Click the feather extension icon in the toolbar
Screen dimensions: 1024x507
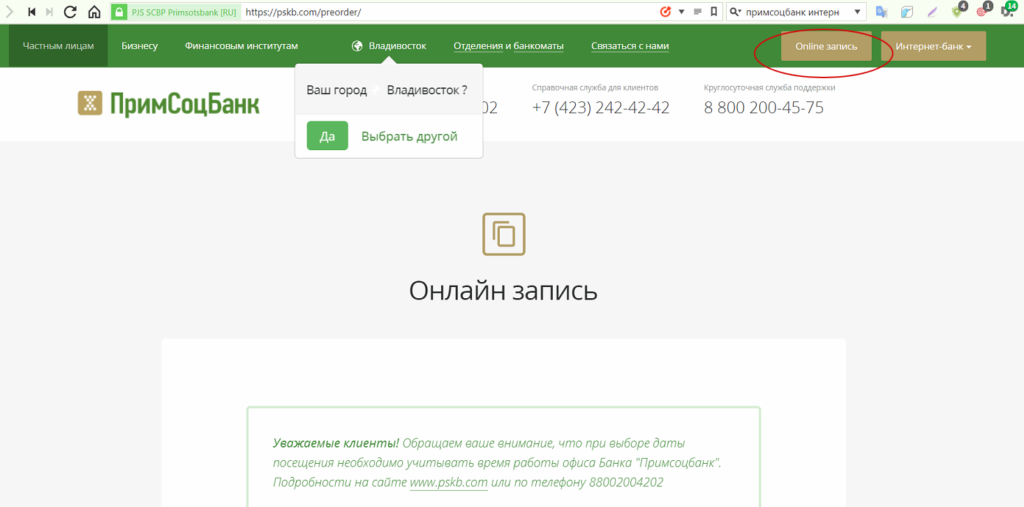pyautogui.click(x=932, y=12)
